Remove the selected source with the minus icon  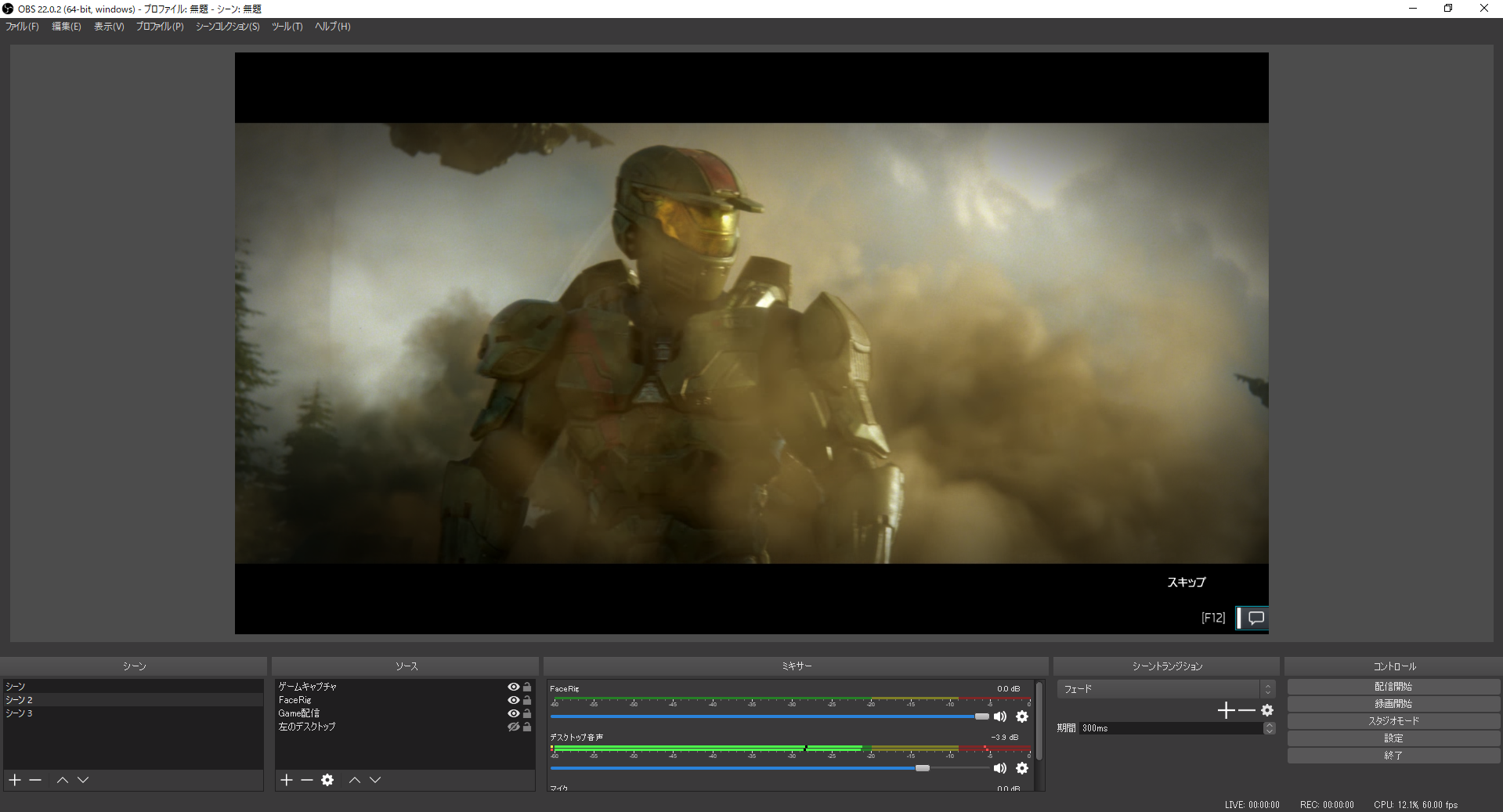(x=307, y=780)
